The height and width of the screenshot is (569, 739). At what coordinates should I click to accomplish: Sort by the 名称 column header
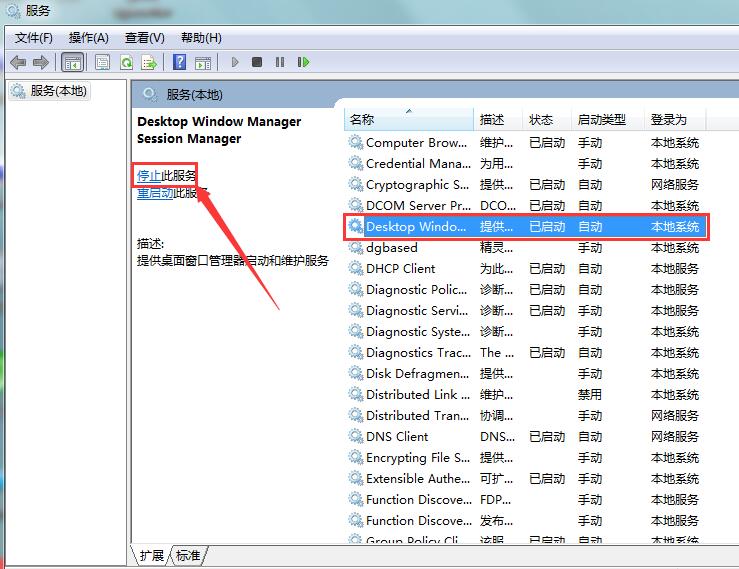click(409, 119)
